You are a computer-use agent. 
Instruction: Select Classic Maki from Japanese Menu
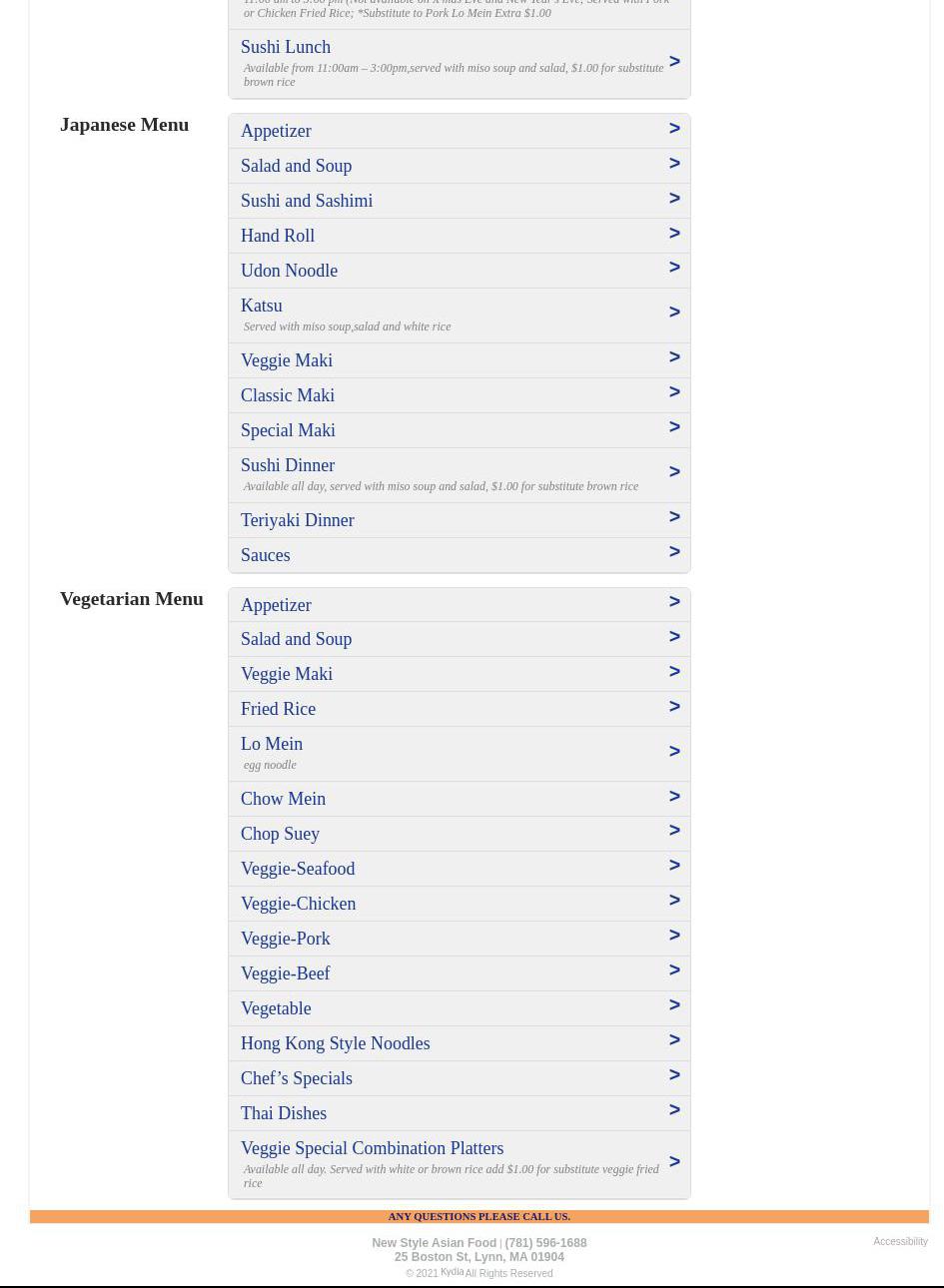pos(288,395)
